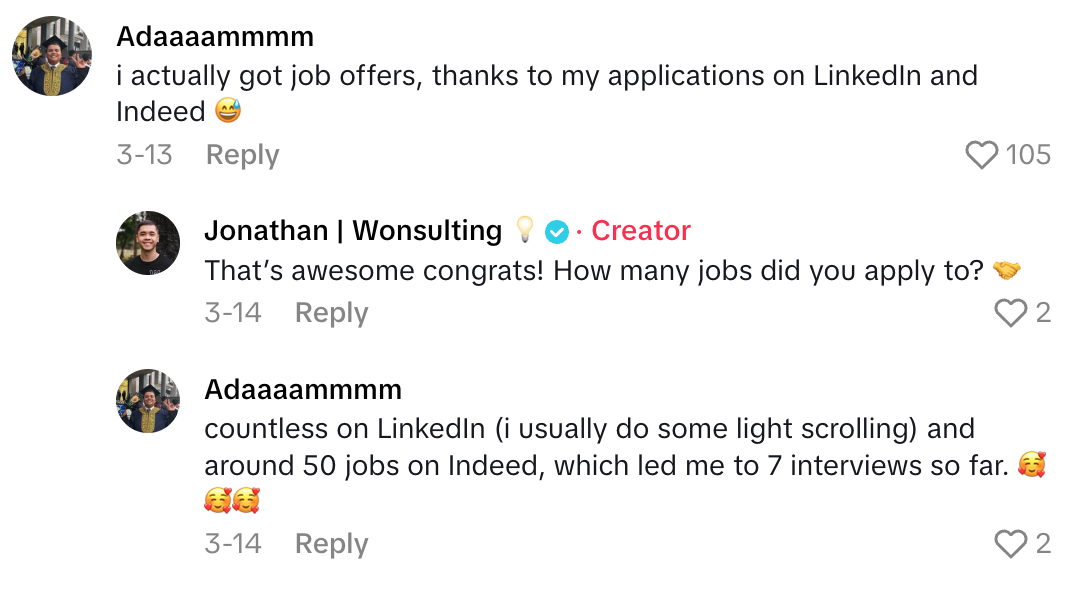
Task: Click the red Creator label
Action: click(641, 231)
